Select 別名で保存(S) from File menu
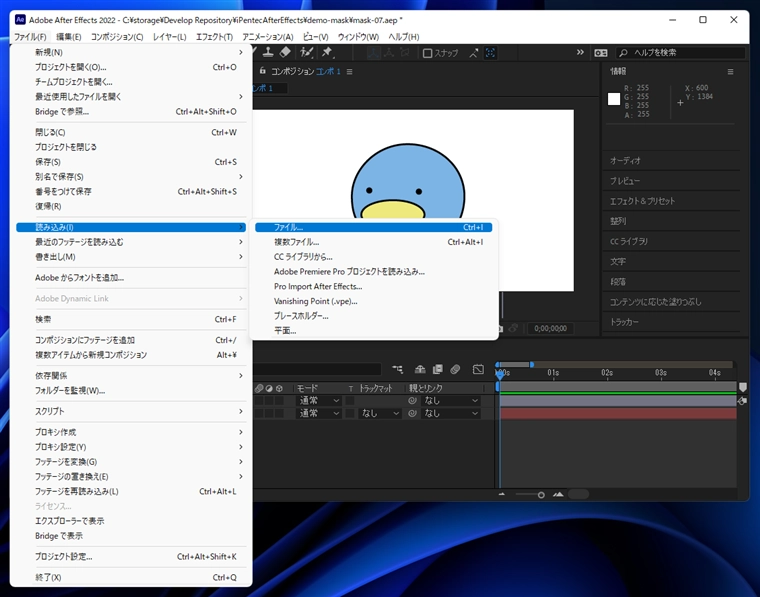The image size is (760, 597). [59, 177]
